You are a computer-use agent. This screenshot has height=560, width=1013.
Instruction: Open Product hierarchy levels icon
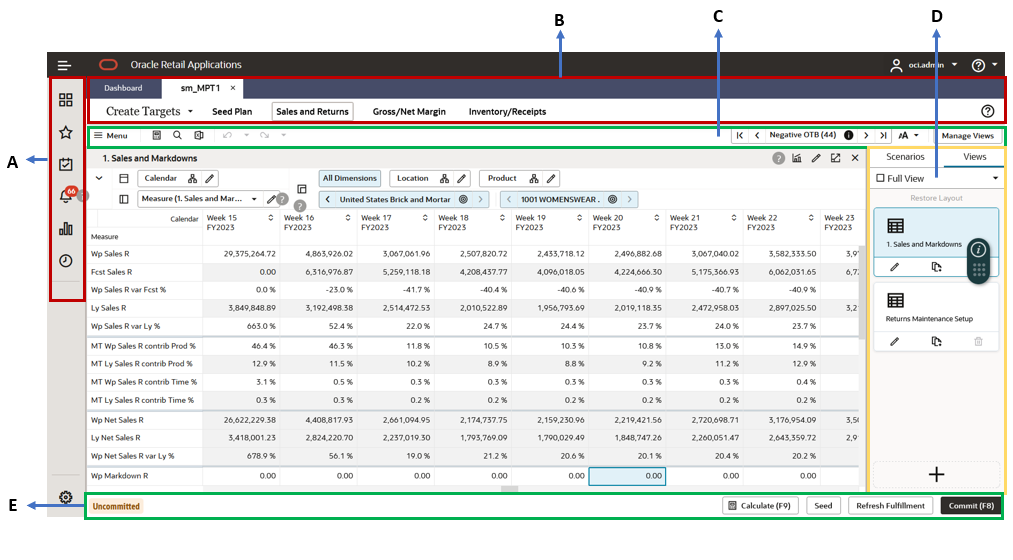tap(534, 178)
